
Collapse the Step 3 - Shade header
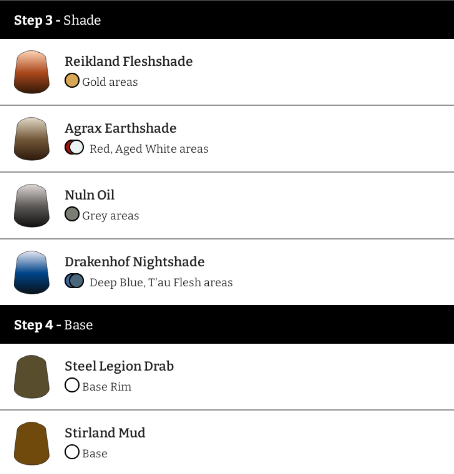point(227,20)
